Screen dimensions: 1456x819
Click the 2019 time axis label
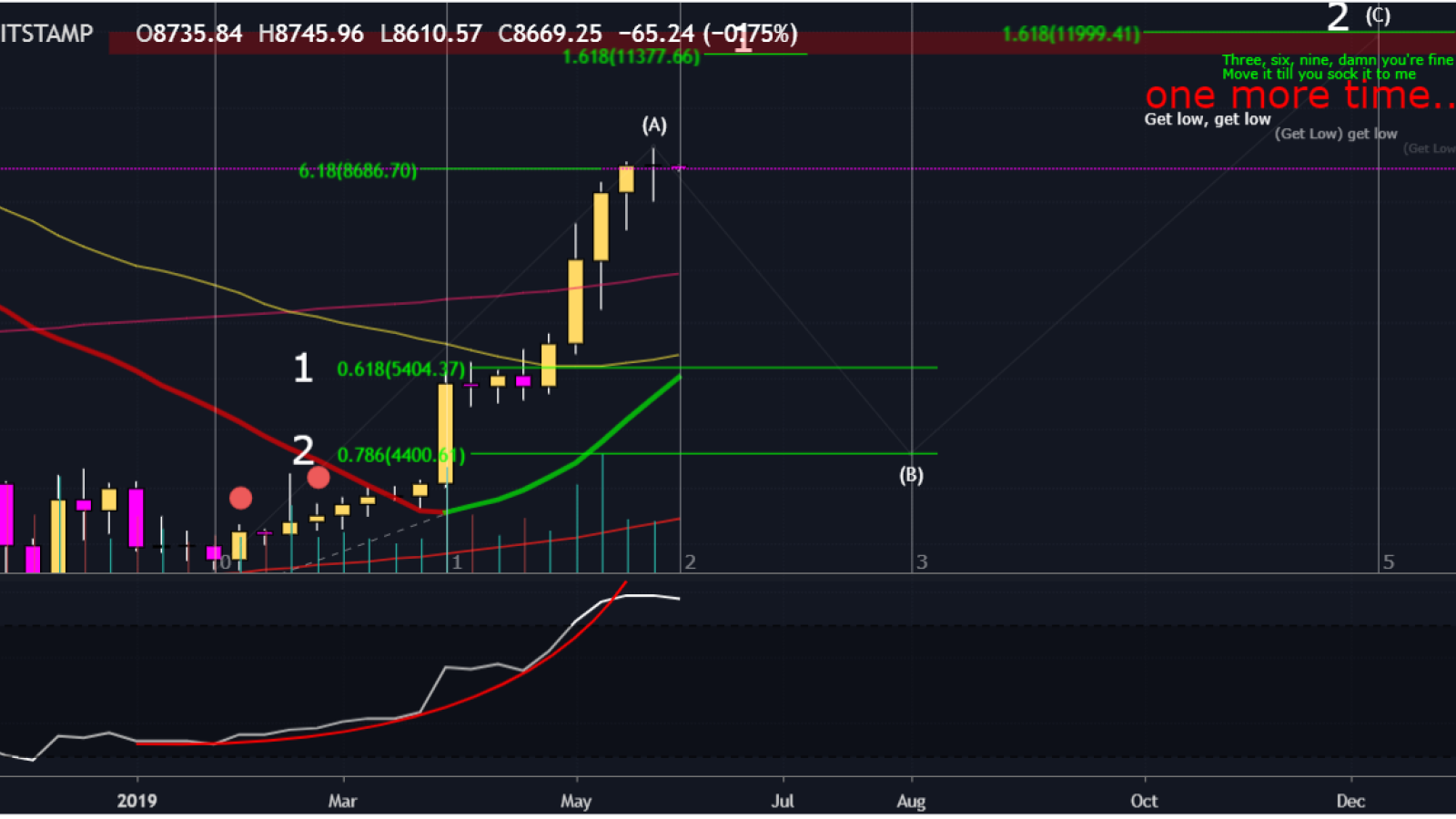point(137,801)
